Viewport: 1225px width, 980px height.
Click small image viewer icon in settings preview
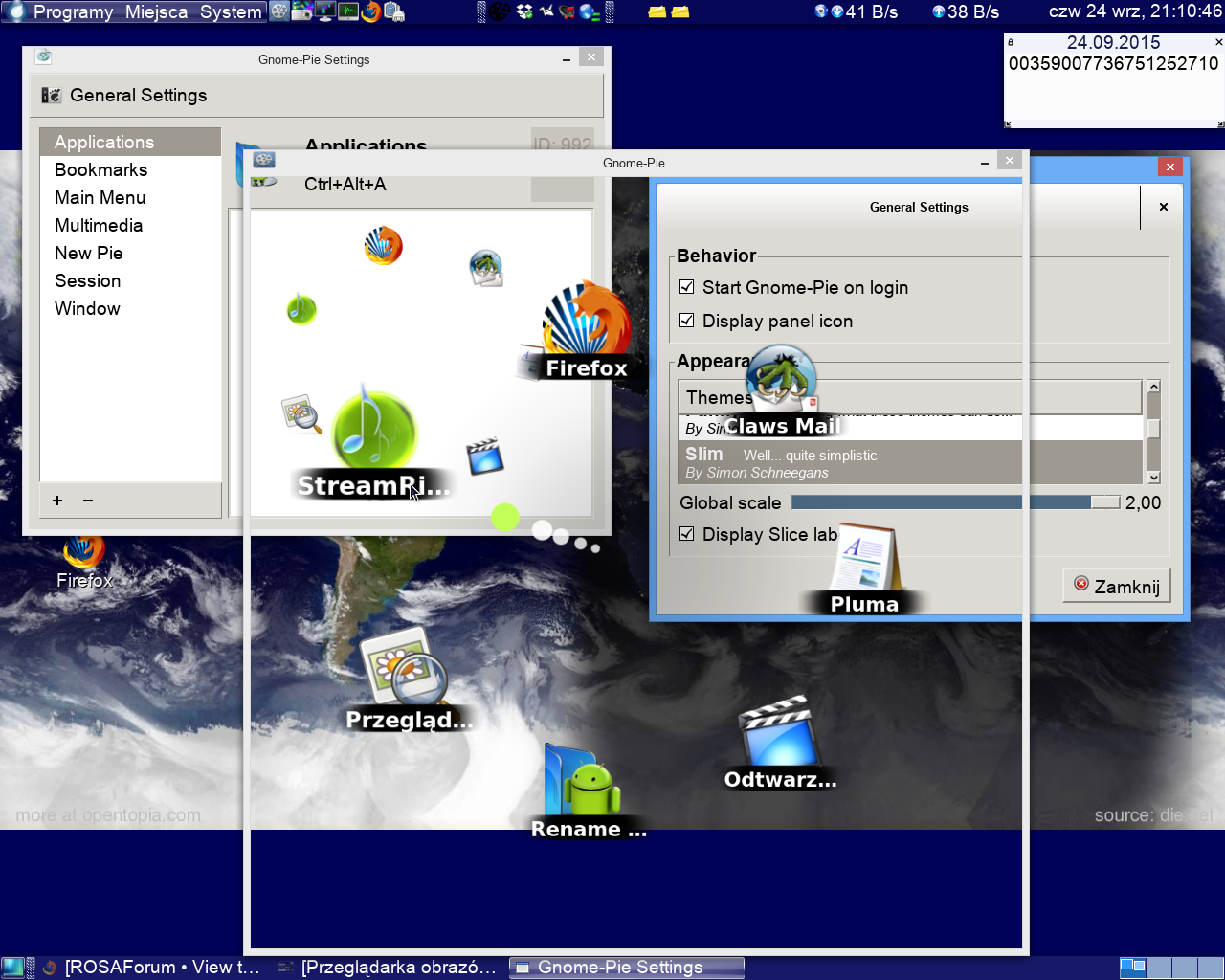[x=301, y=413]
